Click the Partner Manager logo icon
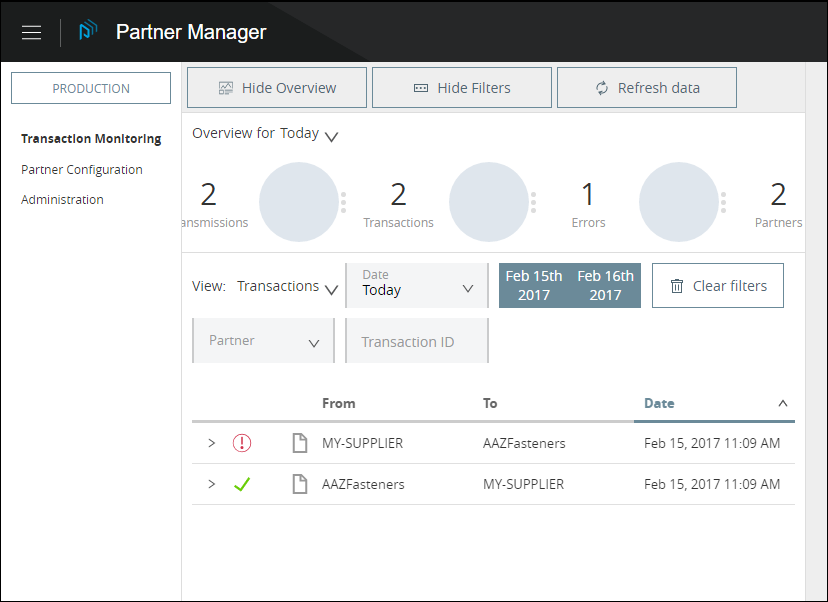 tap(88, 31)
